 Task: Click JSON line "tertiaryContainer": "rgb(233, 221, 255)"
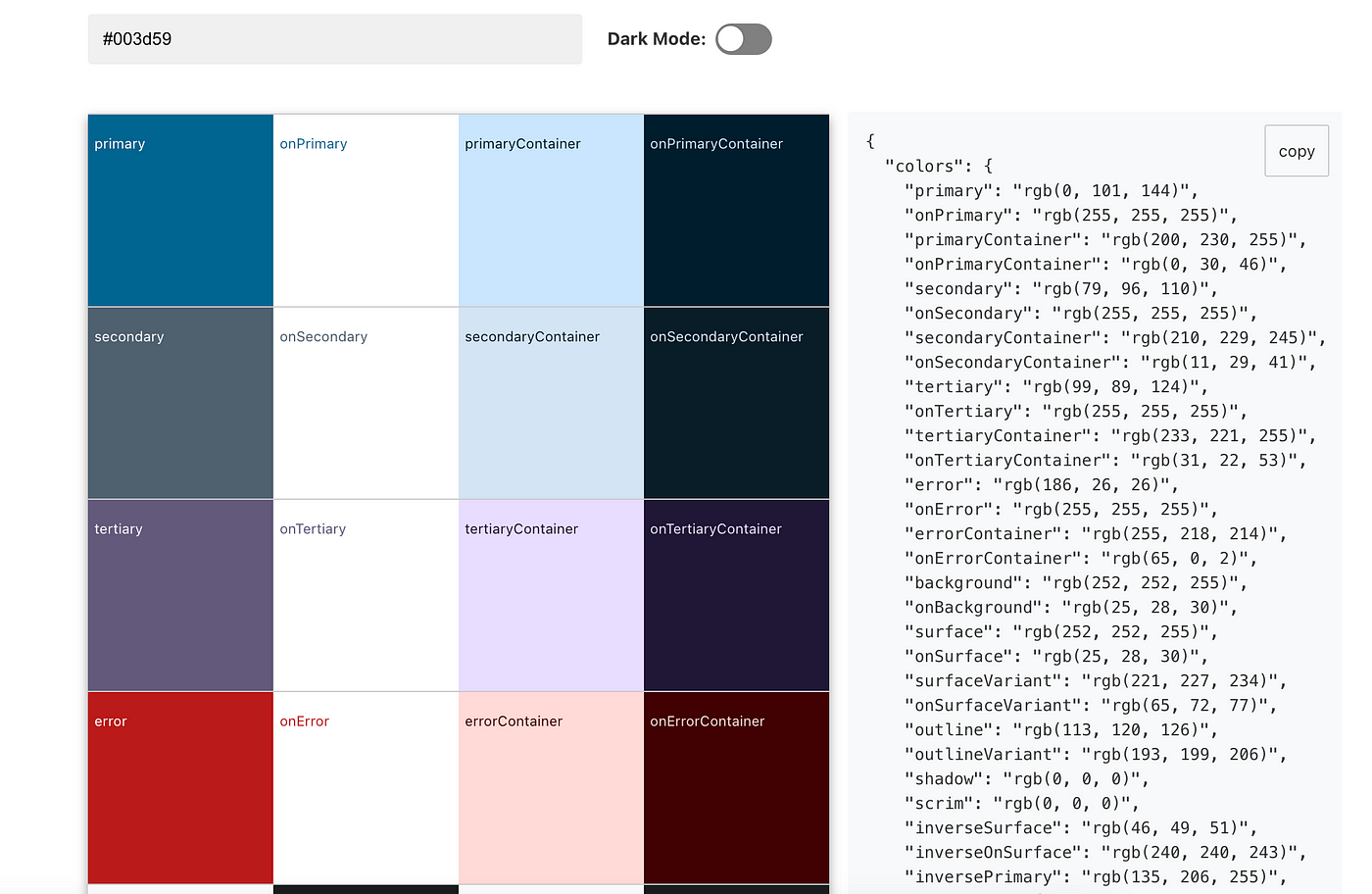[1110, 435]
